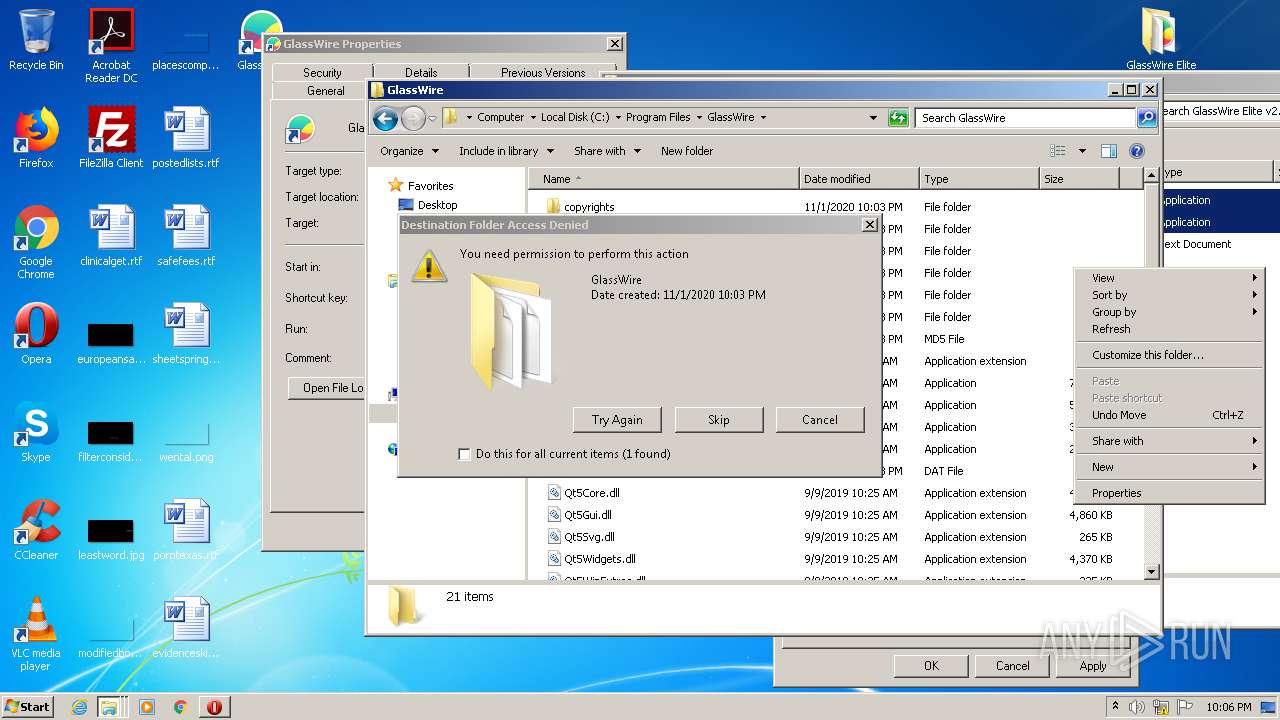This screenshot has width=1280, height=720.
Task: Click Skip button in dialog
Action: [719, 420]
